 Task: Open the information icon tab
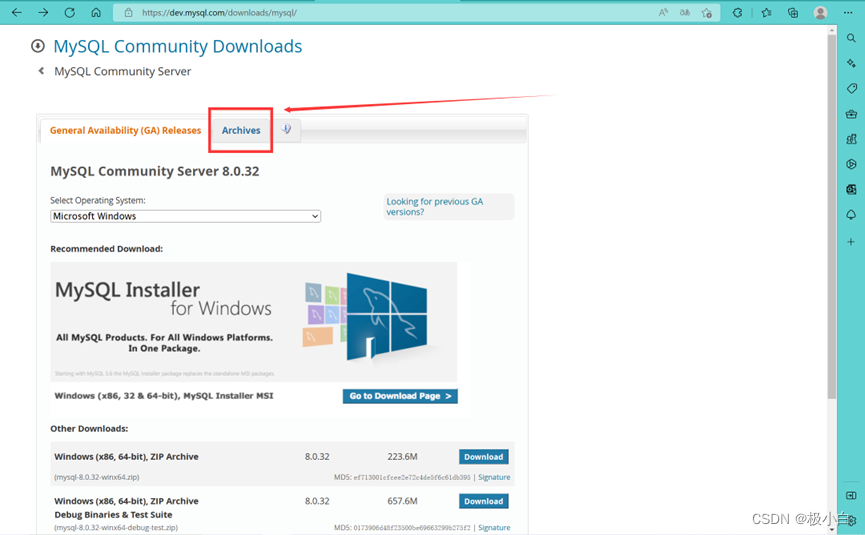pos(286,130)
